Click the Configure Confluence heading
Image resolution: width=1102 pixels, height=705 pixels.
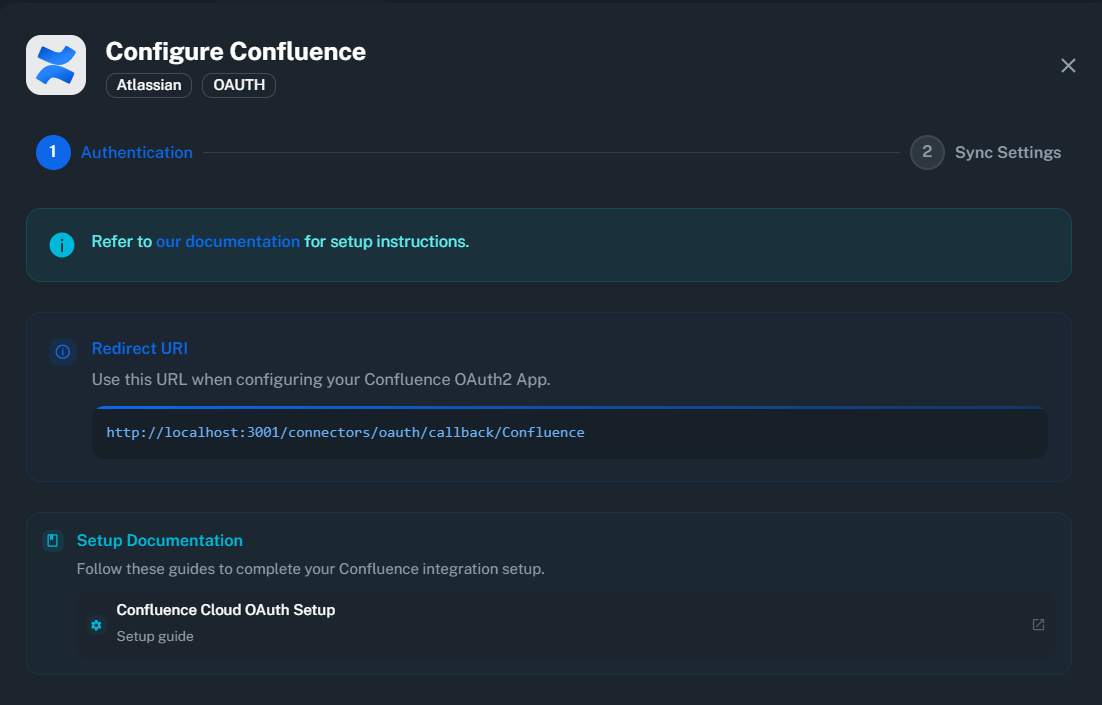pyautogui.click(x=235, y=51)
